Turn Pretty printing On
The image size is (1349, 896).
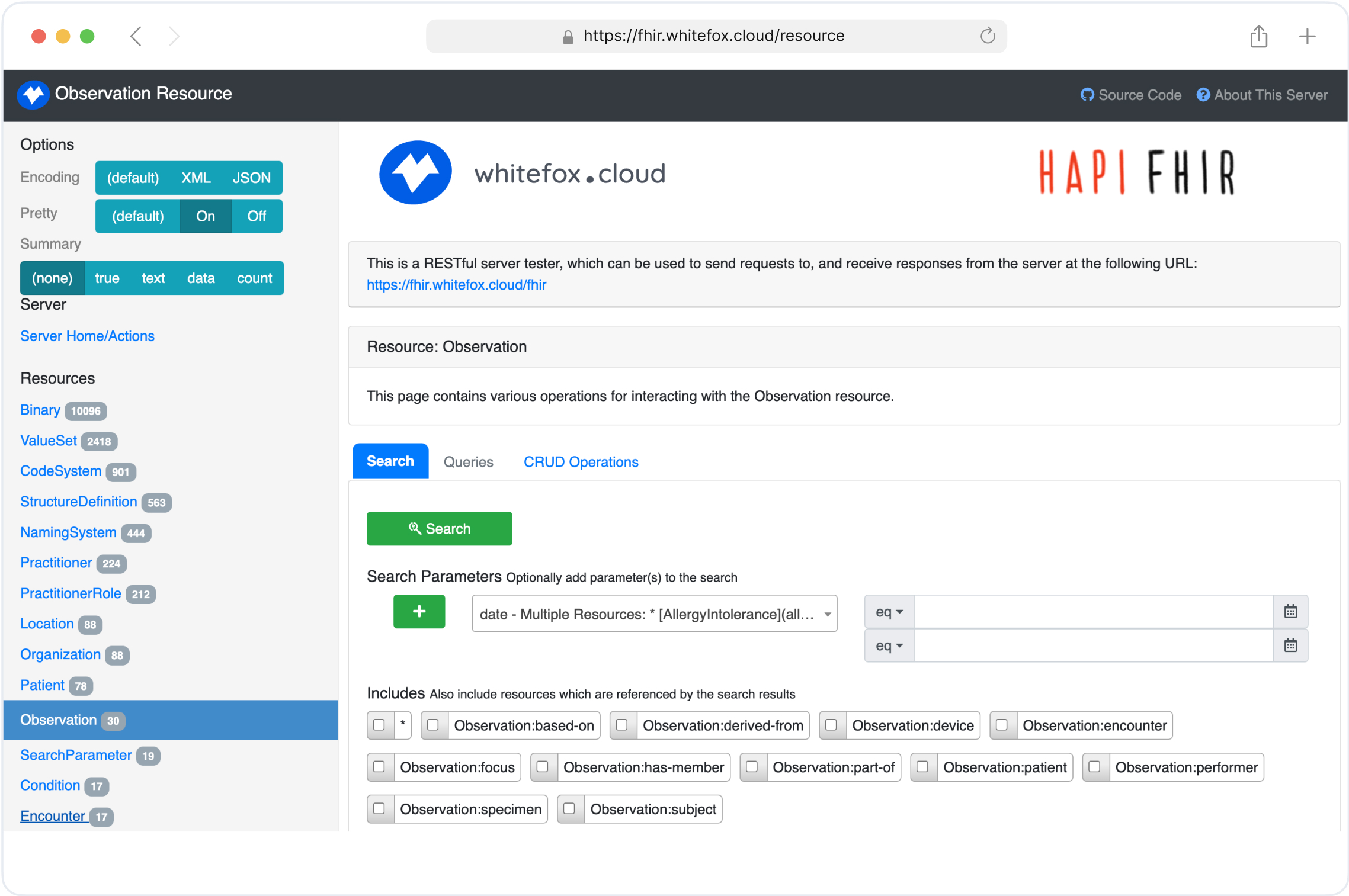(206, 216)
